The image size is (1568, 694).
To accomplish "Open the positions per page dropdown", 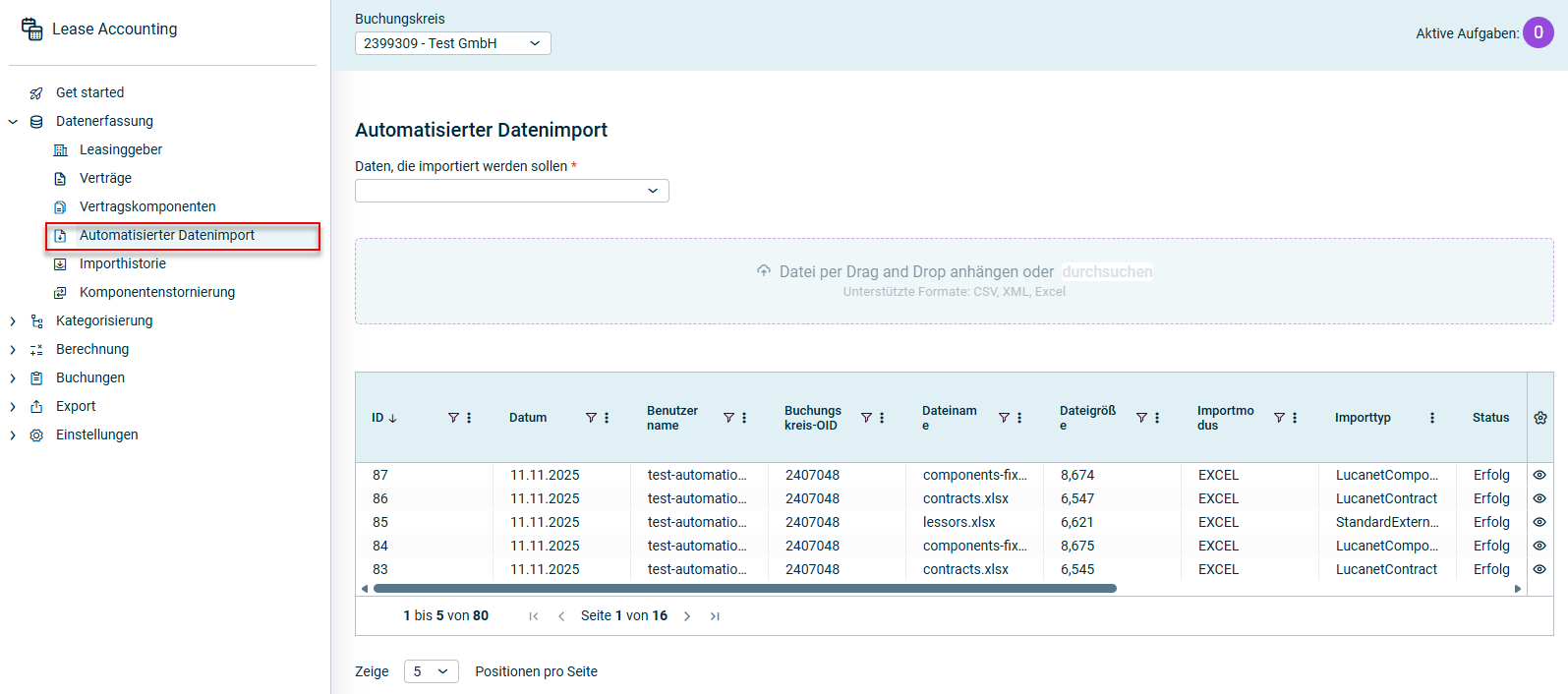I will pyautogui.click(x=431, y=671).
